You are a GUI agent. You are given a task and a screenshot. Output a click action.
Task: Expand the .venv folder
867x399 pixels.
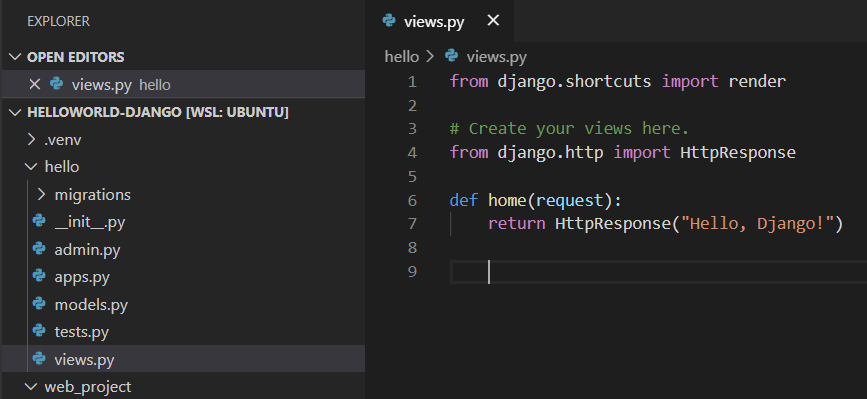coord(32,140)
